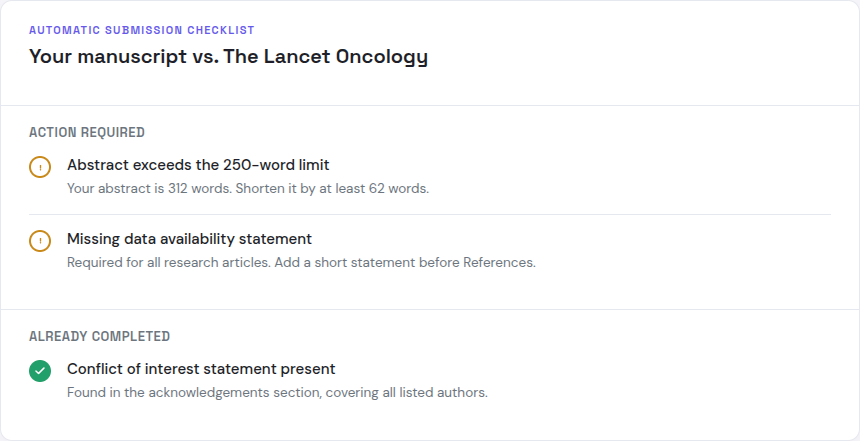Click the 'Your abstract is 312 words' sentence

pyautogui.click(x=149, y=189)
